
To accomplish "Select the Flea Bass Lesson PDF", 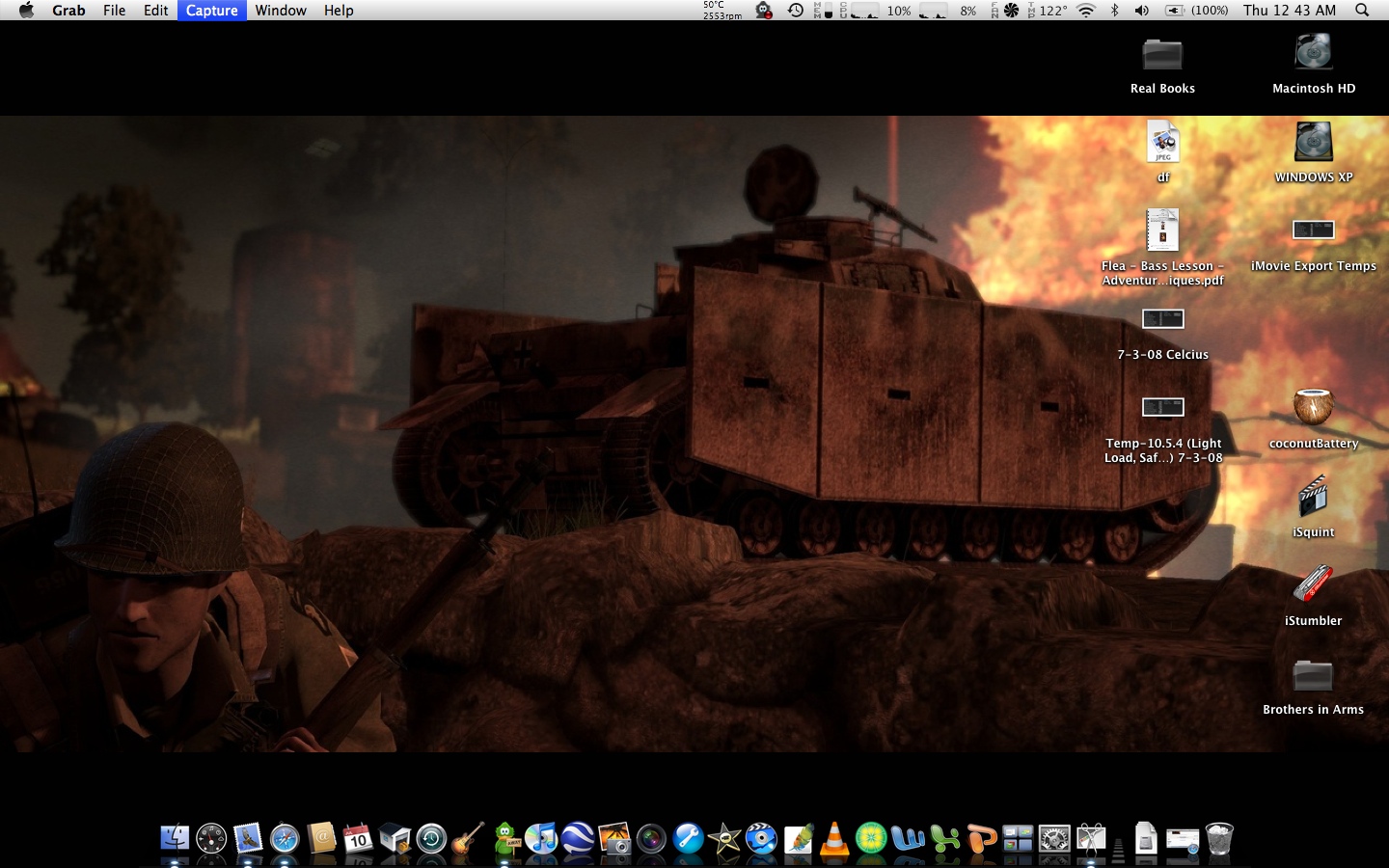I will point(1162,248).
